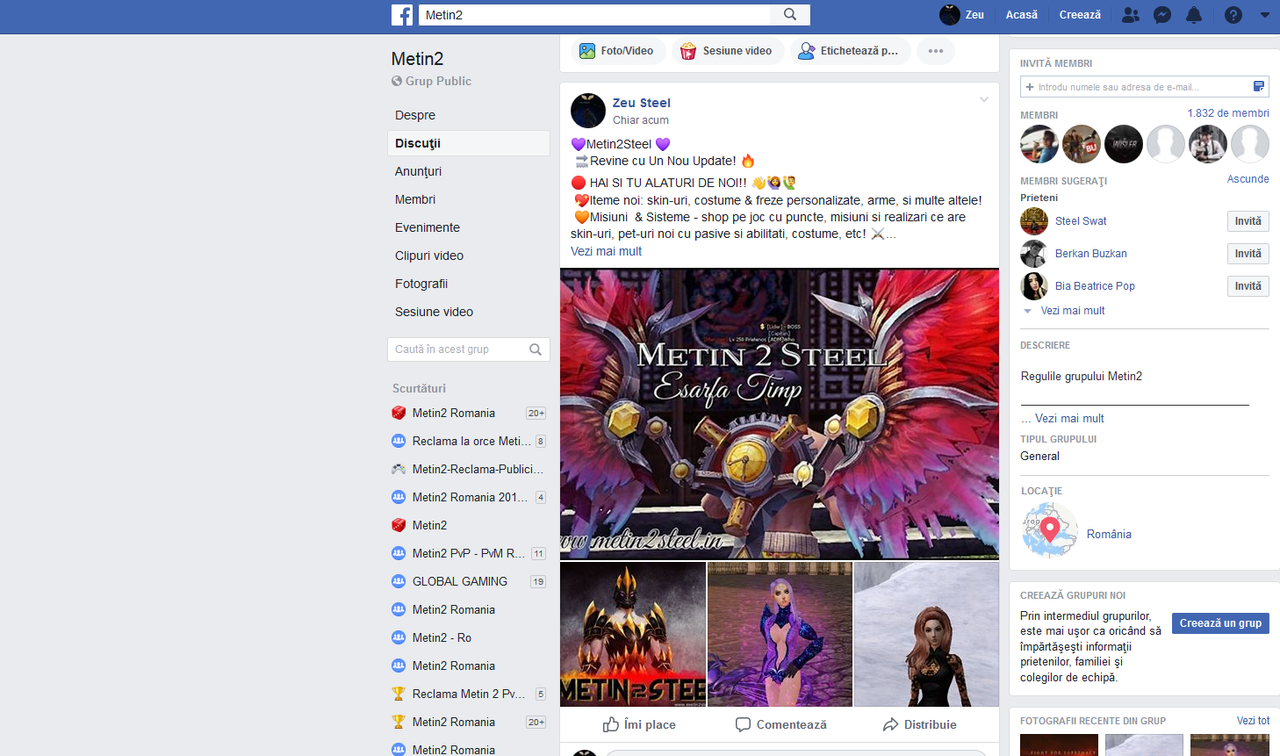Expand the options chevron on Zeu Steel's post

point(983,99)
